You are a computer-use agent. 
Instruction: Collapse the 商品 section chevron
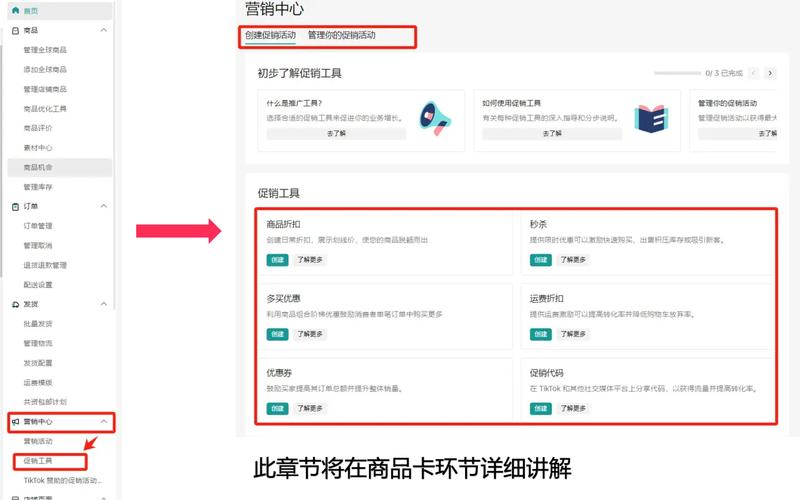(104, 31)
